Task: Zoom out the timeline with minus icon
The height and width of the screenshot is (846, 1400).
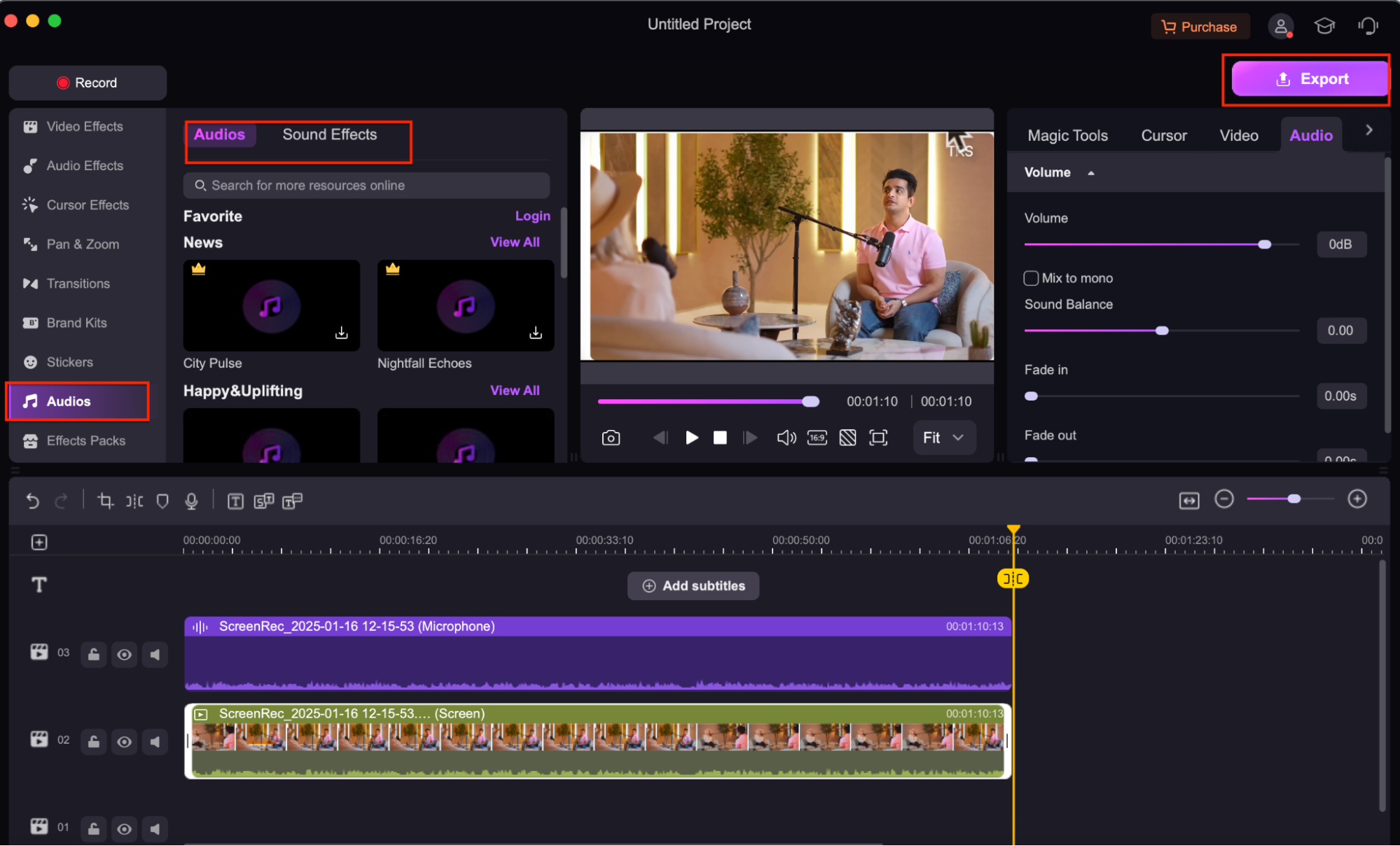Action: coord(1224,499)
